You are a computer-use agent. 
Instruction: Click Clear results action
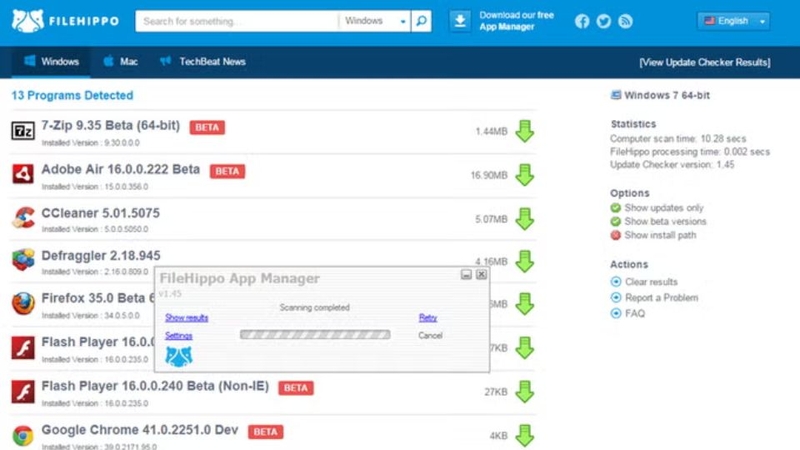(644, 282)
